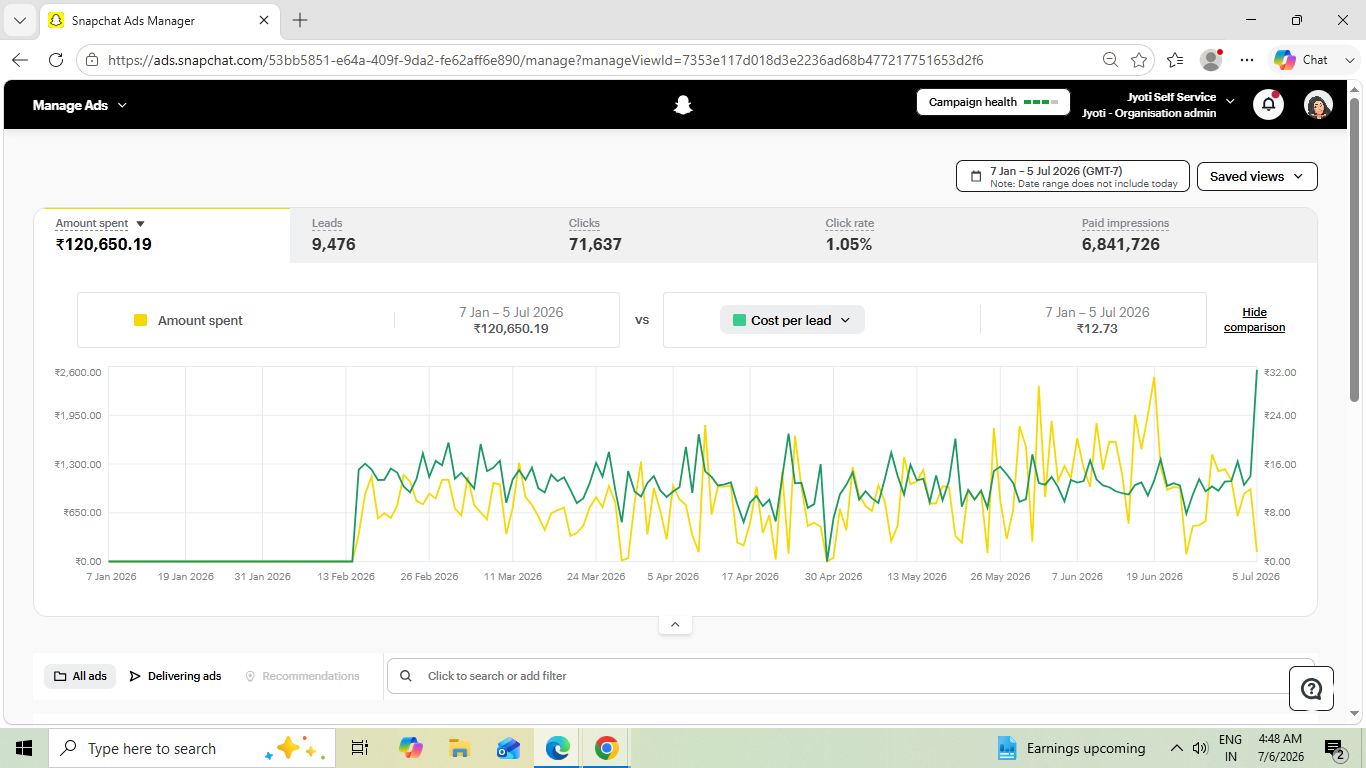1366x768 pixels.
Task: Click the 5 Jul 2026 axis label
Action: pyautogui.click(x=1256, y=576)
